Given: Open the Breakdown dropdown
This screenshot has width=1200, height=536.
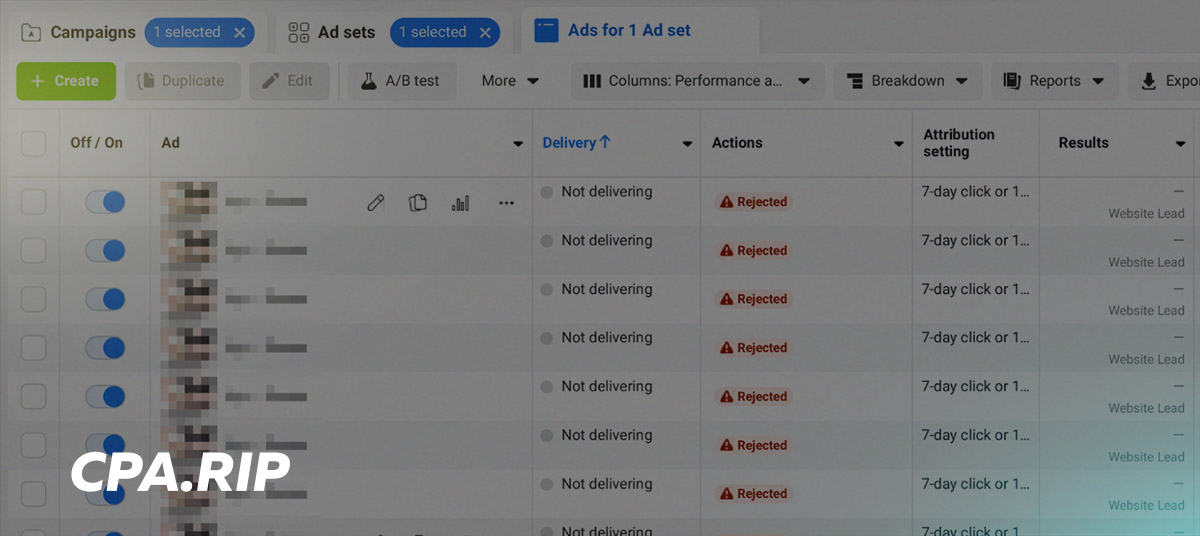Looking at the screenshot, I should click(907, 81).
